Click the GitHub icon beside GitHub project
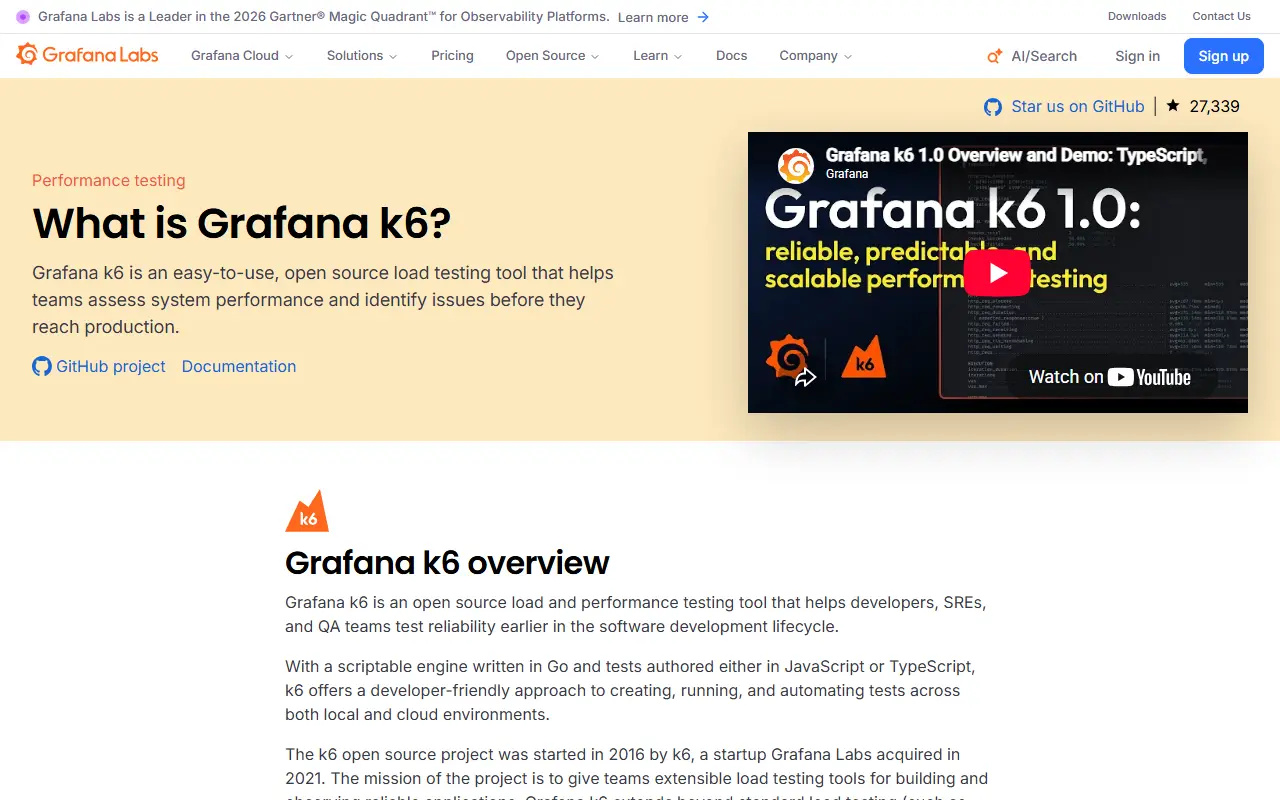Viewport: 1280px width, 800px height. tap(42, 366)
